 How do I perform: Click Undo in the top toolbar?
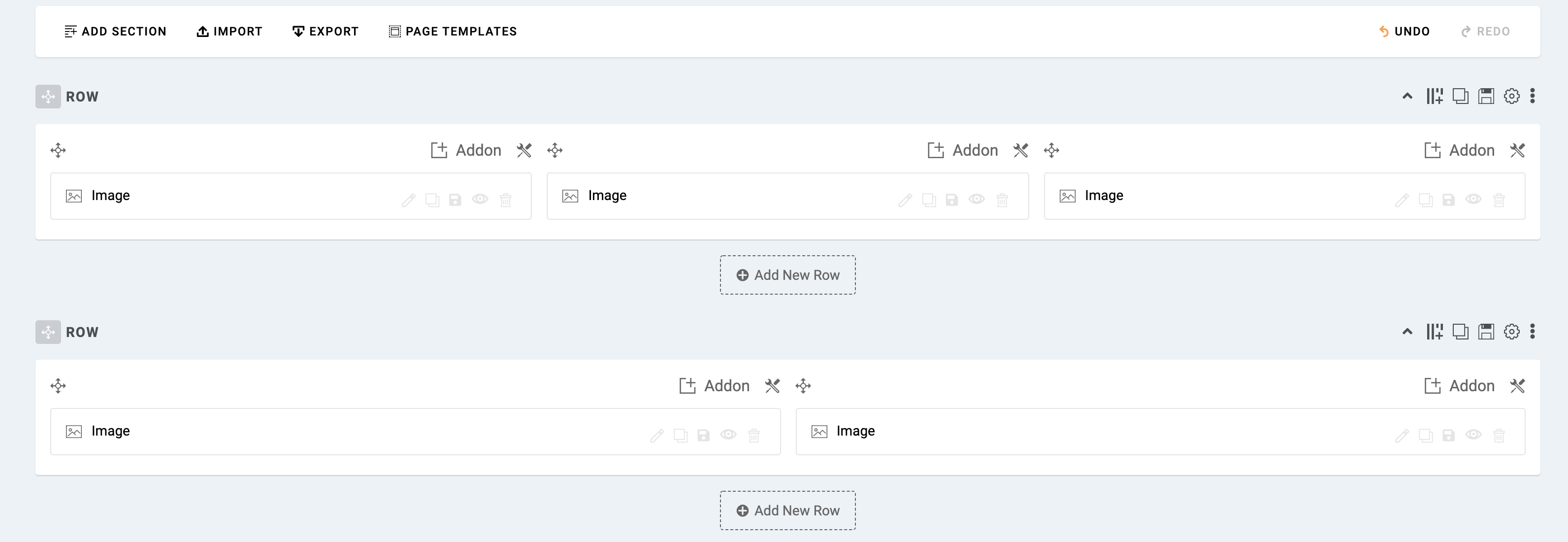click(1405, 31)
